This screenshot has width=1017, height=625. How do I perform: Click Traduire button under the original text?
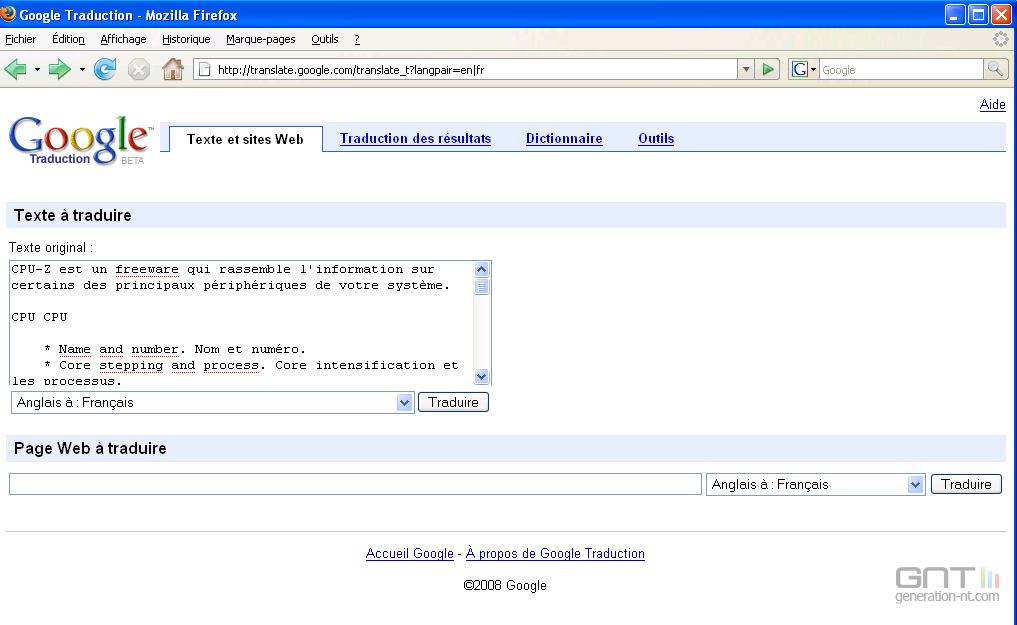(453, 403)
